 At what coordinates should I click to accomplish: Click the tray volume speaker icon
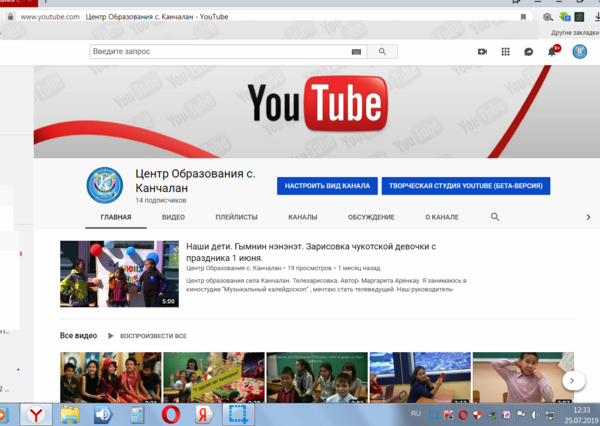pos(535,415)
